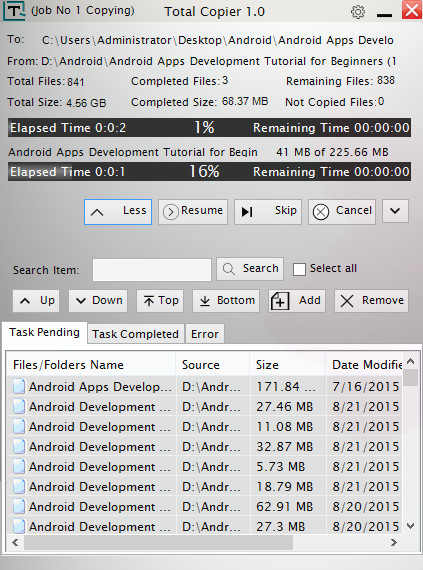The height and width of the screenshot is (570, 423).
Task: Click the file icon of 171.84 row
Action: point(19,386)
